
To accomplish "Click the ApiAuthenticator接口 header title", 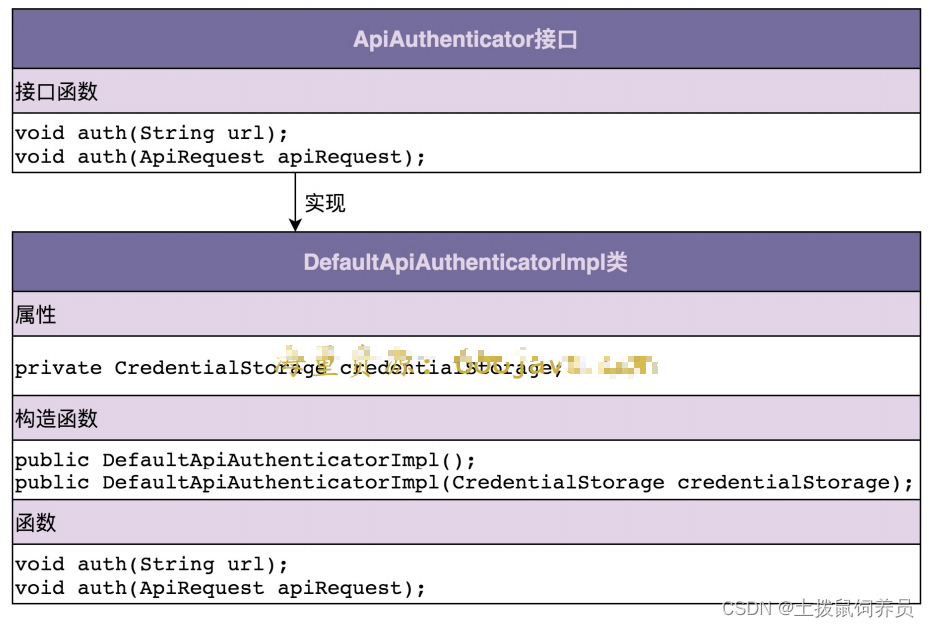I will click(x=465, y=40).
